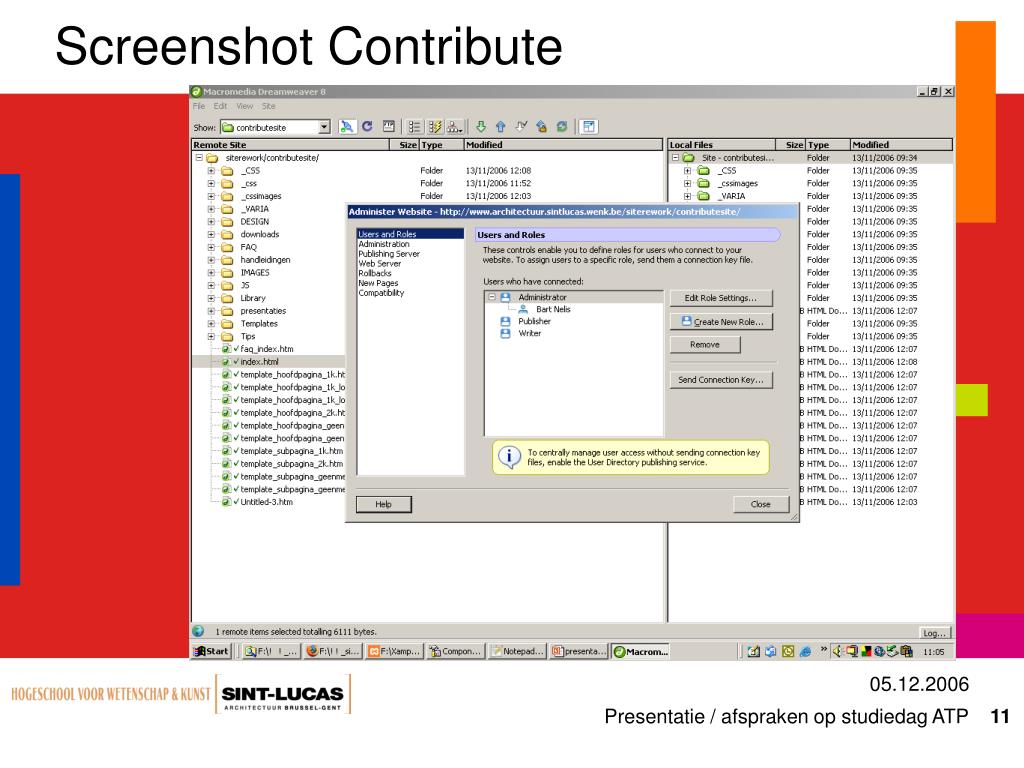Expand the downloads folder
Viewport: 1024px width, 768px height.
coord(211,234)
